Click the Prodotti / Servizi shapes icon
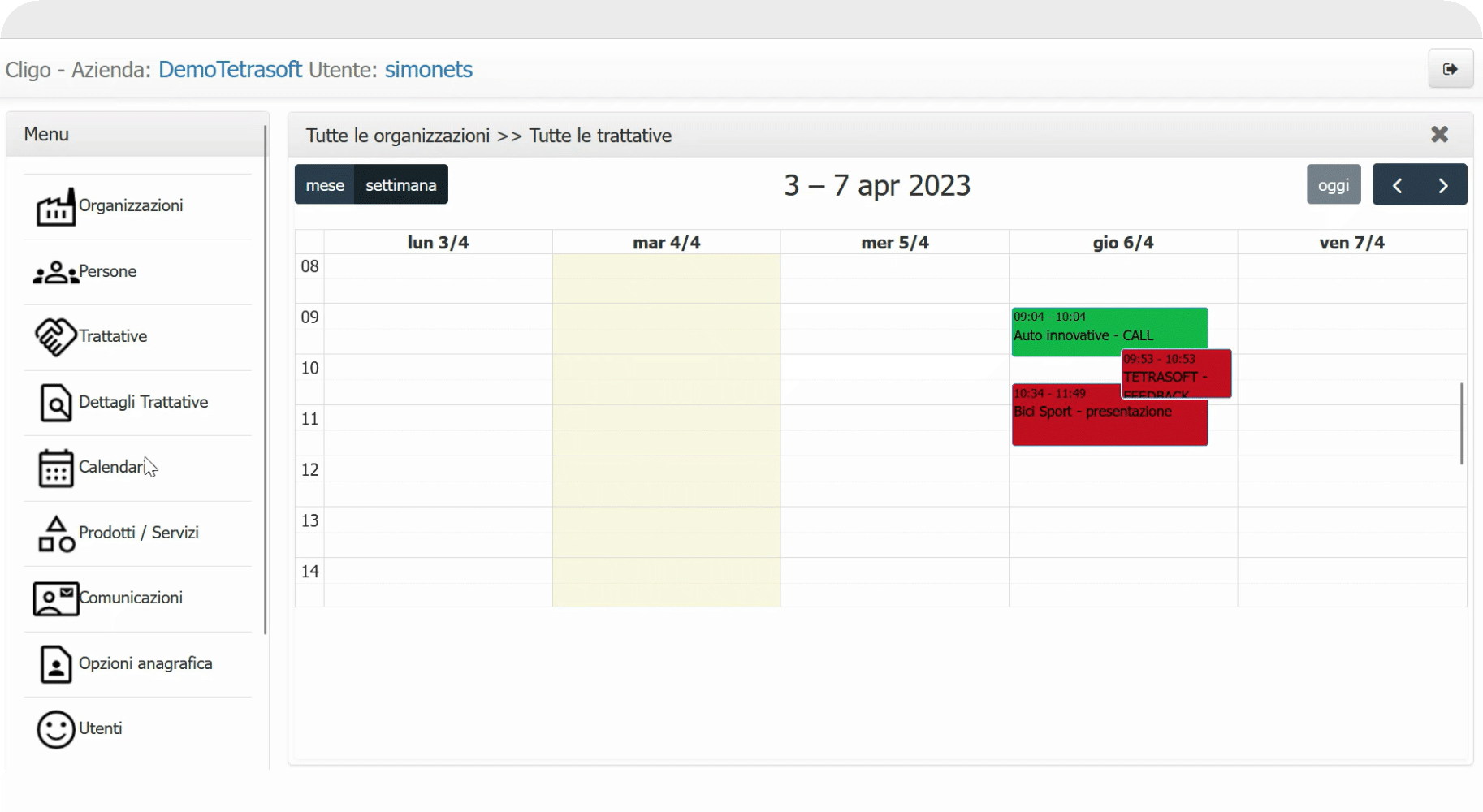The height and width of the screenshot is (812, 1483). coord(55,533)
